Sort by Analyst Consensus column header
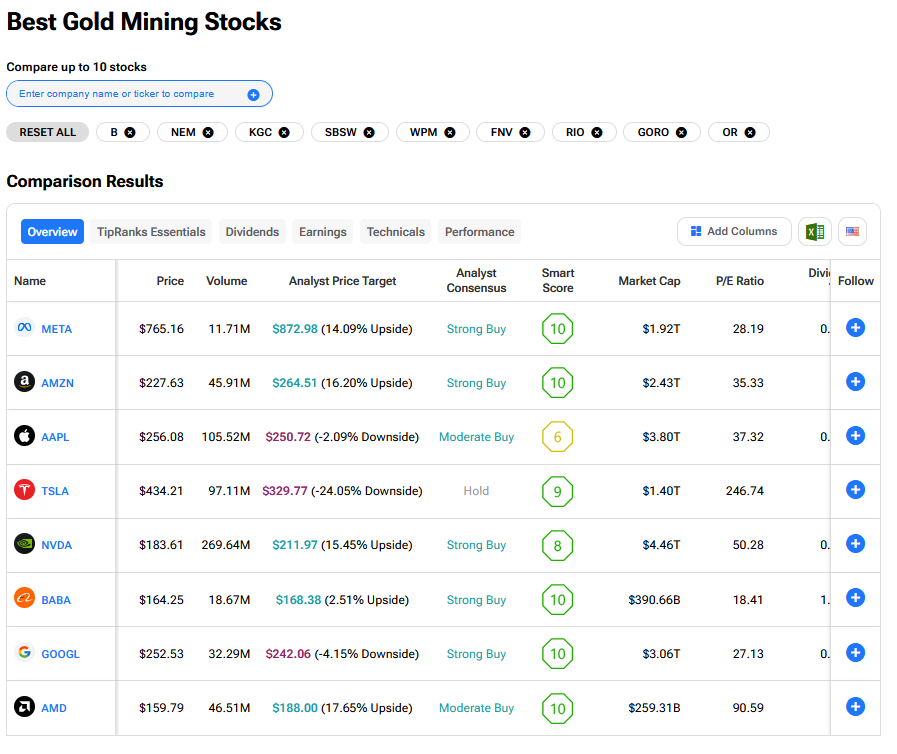 click(477, 280)
